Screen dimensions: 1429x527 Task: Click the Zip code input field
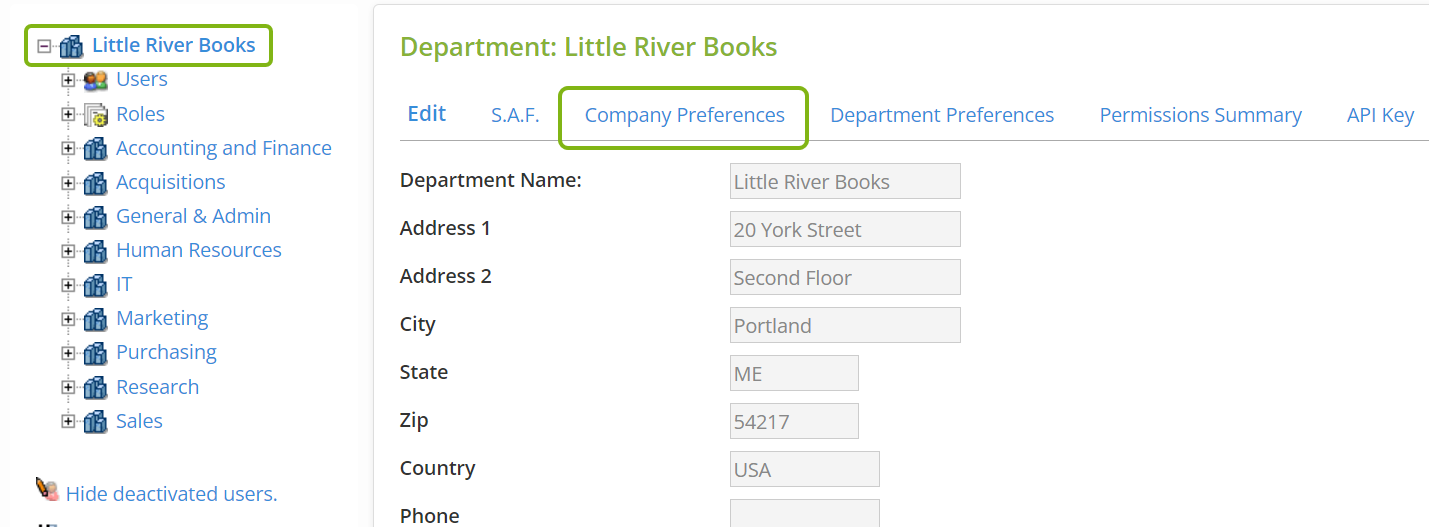[794, 421]
